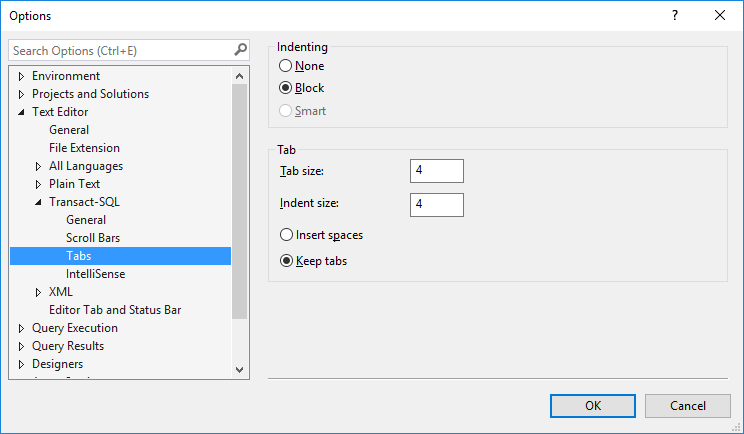Image resolution: width=744 pixels, height=434 pixels.
Task: Expand the Environment node
Action: click(21, 76)
